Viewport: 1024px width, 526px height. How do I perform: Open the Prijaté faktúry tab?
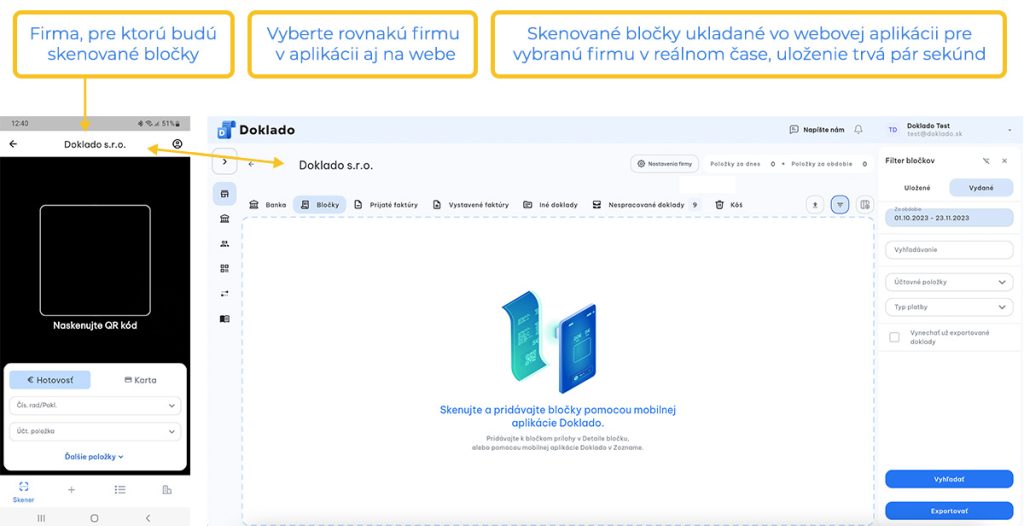[x=385, y=205]
